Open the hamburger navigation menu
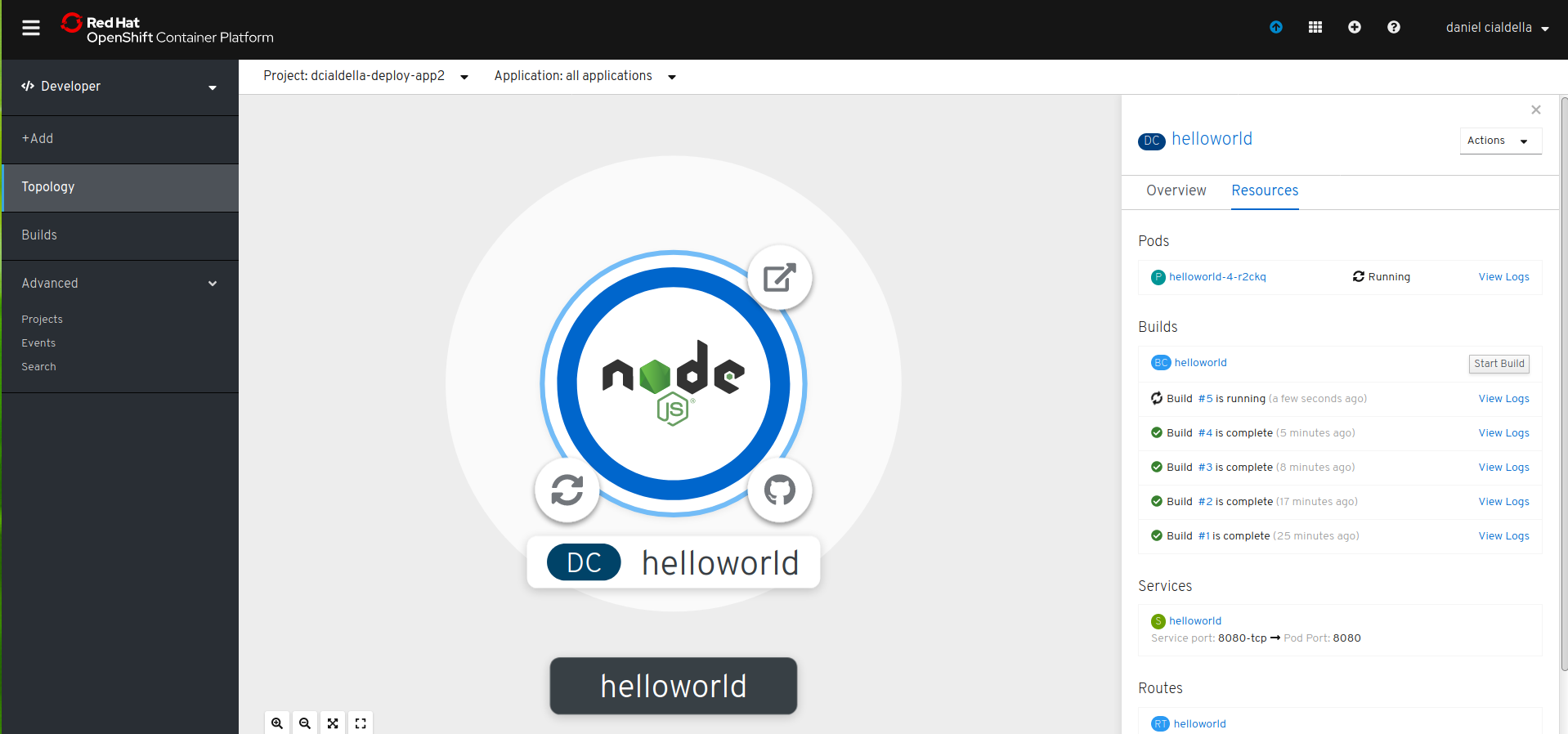1568x734 pixels. coord(31,29)
